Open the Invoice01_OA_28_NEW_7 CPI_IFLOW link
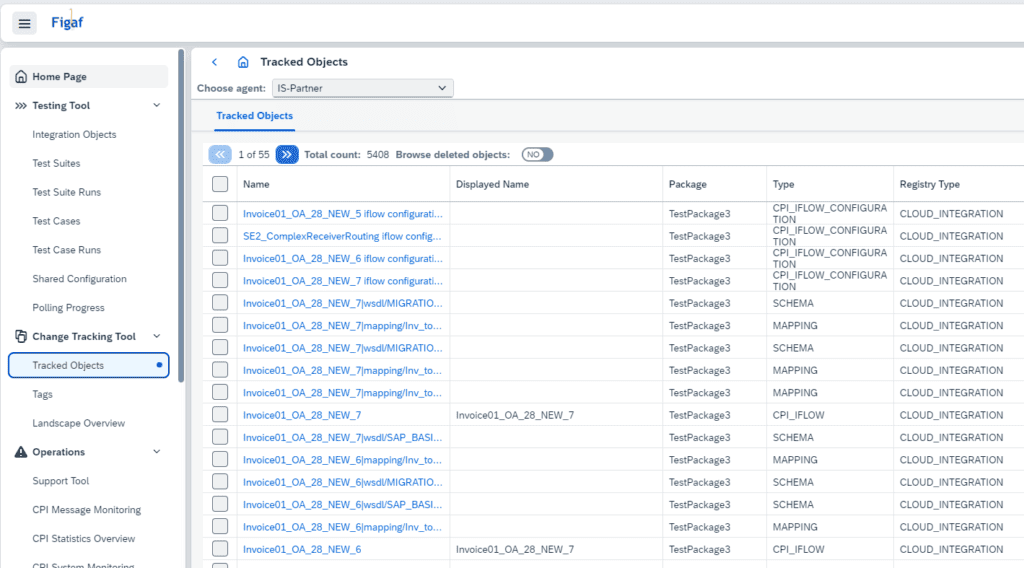This screenshot has width=1024, height=568. click(x=302, y=415)
